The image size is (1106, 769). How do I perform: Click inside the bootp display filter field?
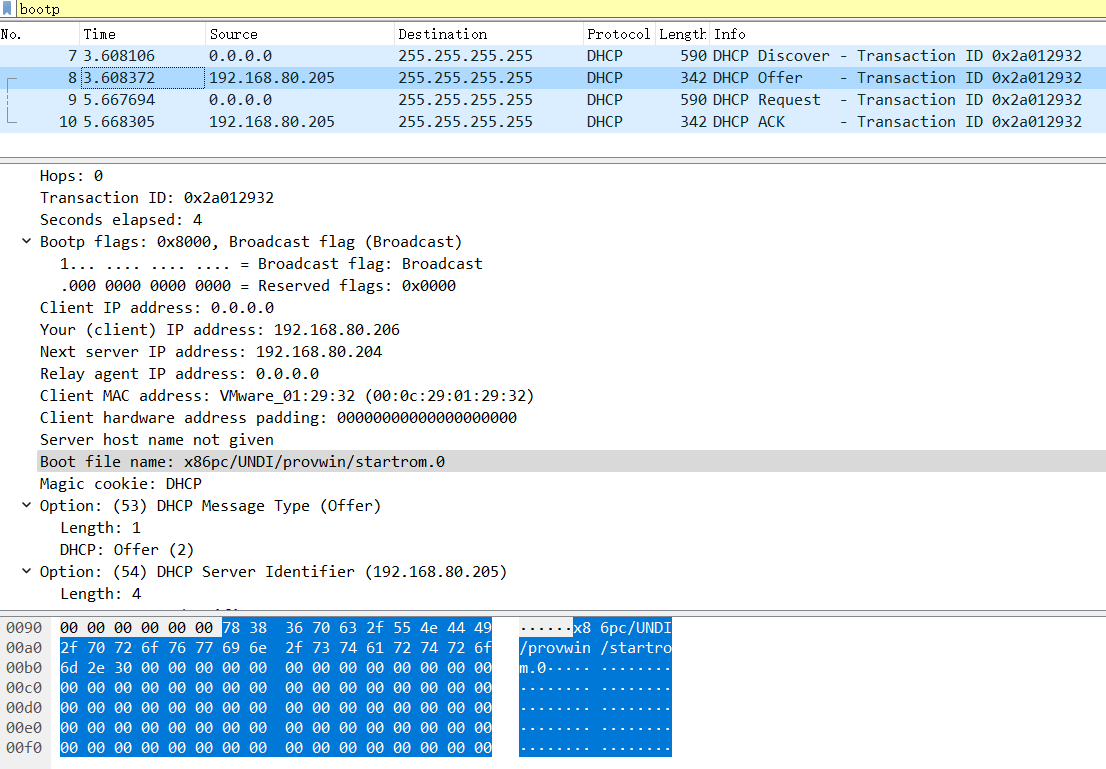click(500, 9)
